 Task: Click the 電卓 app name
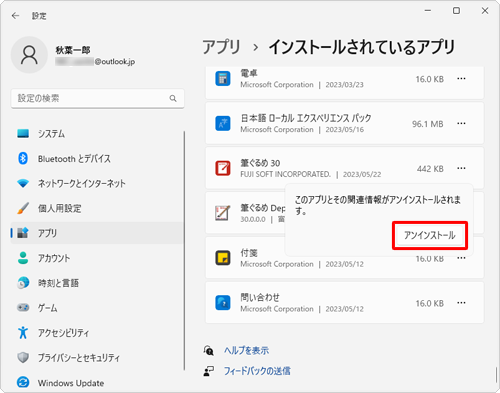(x=249, y=73)
